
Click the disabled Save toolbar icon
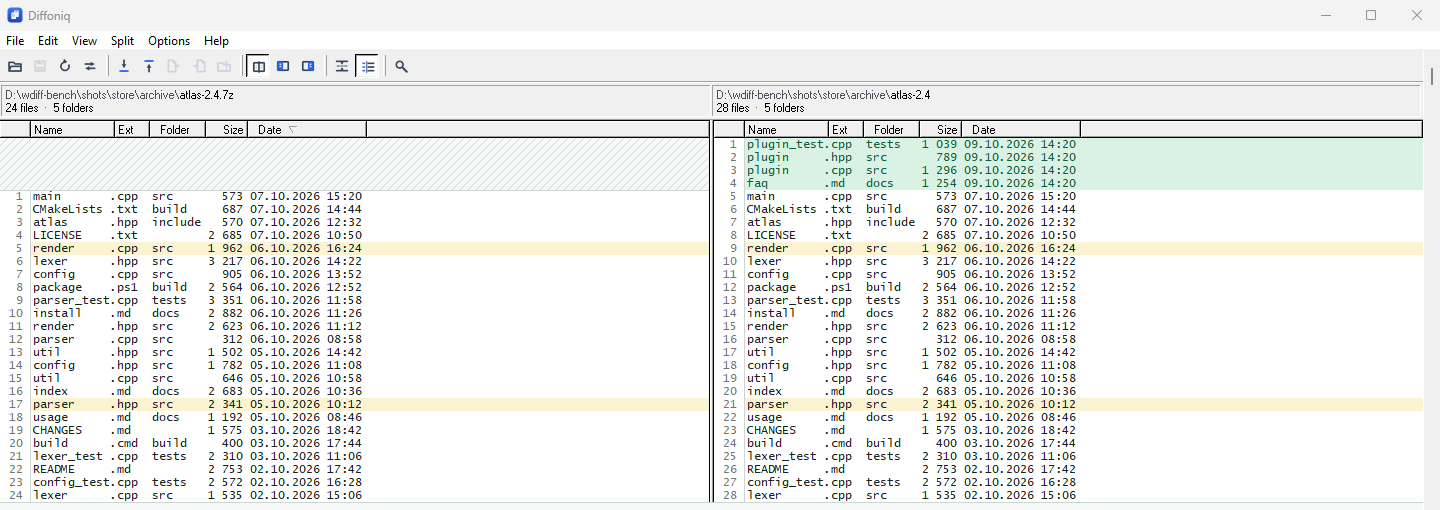click(x=40, y=66)
